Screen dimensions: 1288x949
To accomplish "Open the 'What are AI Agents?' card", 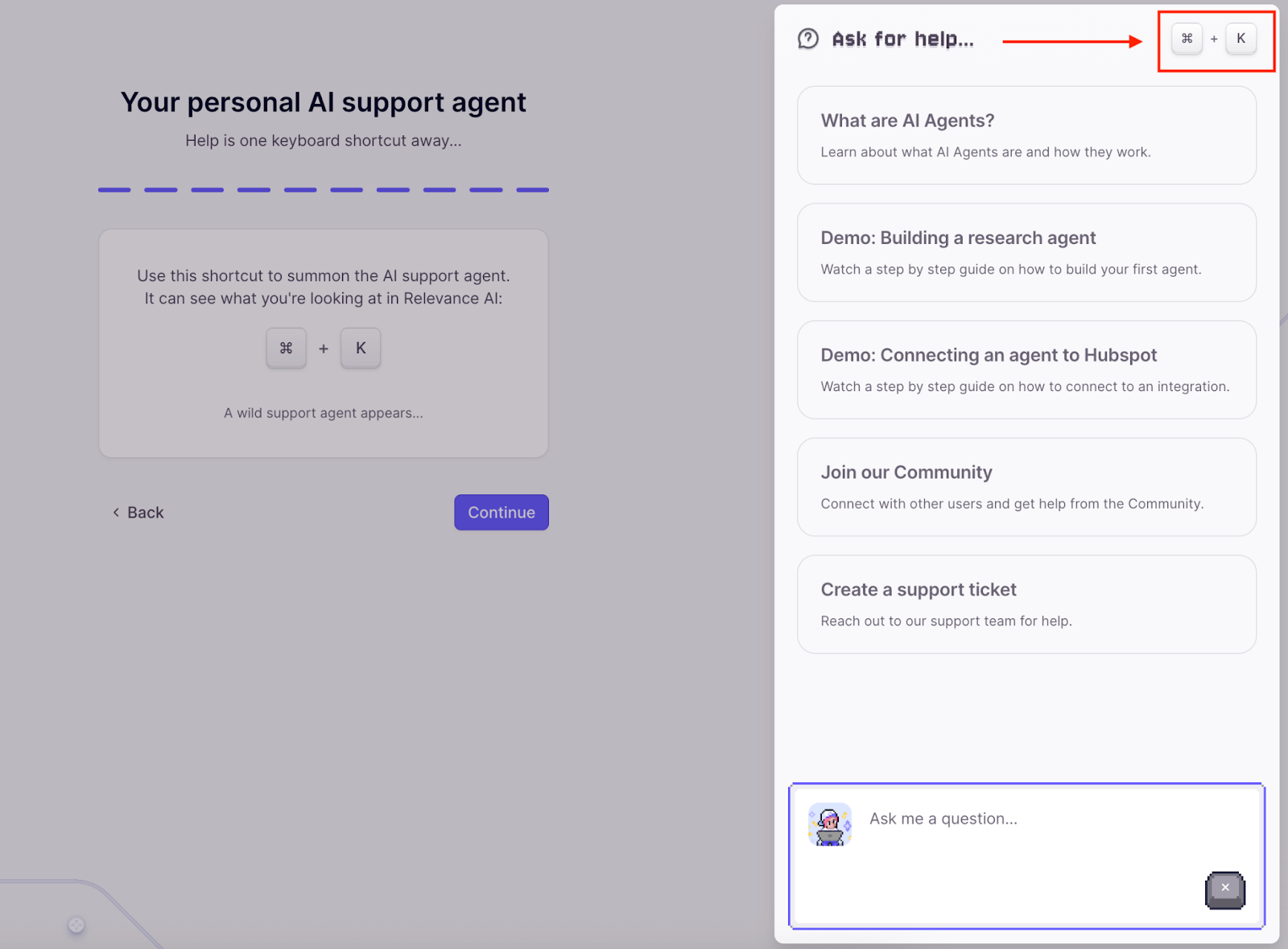I will click(x=1026, y=135).
